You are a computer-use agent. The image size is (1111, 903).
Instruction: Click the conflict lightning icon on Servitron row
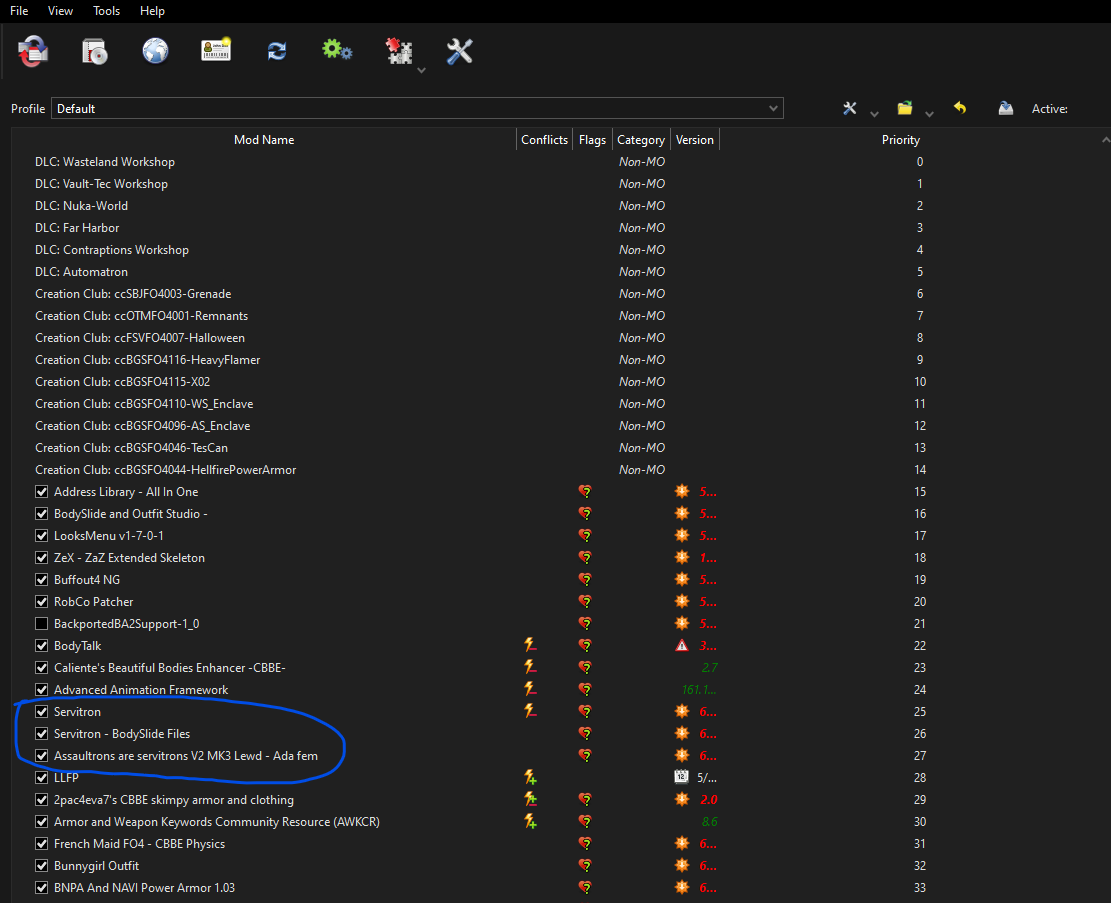point(530,711)
